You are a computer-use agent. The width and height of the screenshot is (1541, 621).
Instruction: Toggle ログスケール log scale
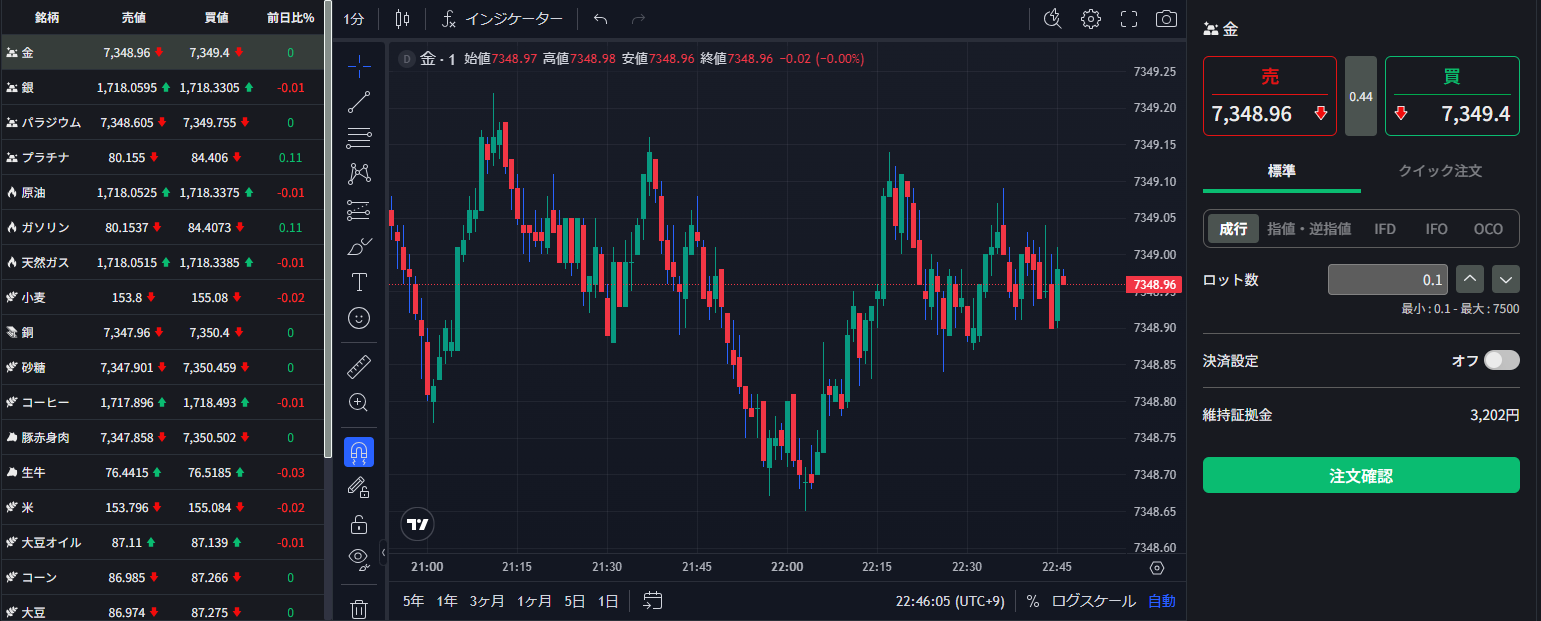[x=1093, y=601]
